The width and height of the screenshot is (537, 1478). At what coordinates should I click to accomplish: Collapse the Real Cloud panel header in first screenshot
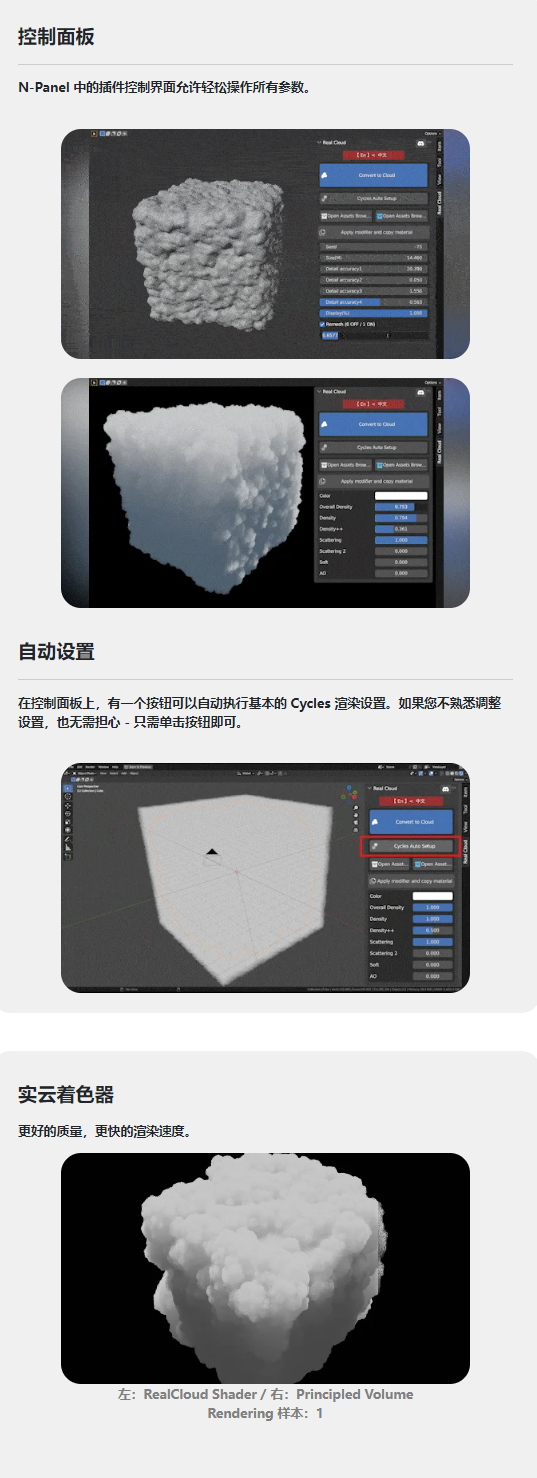pos(333,143)
